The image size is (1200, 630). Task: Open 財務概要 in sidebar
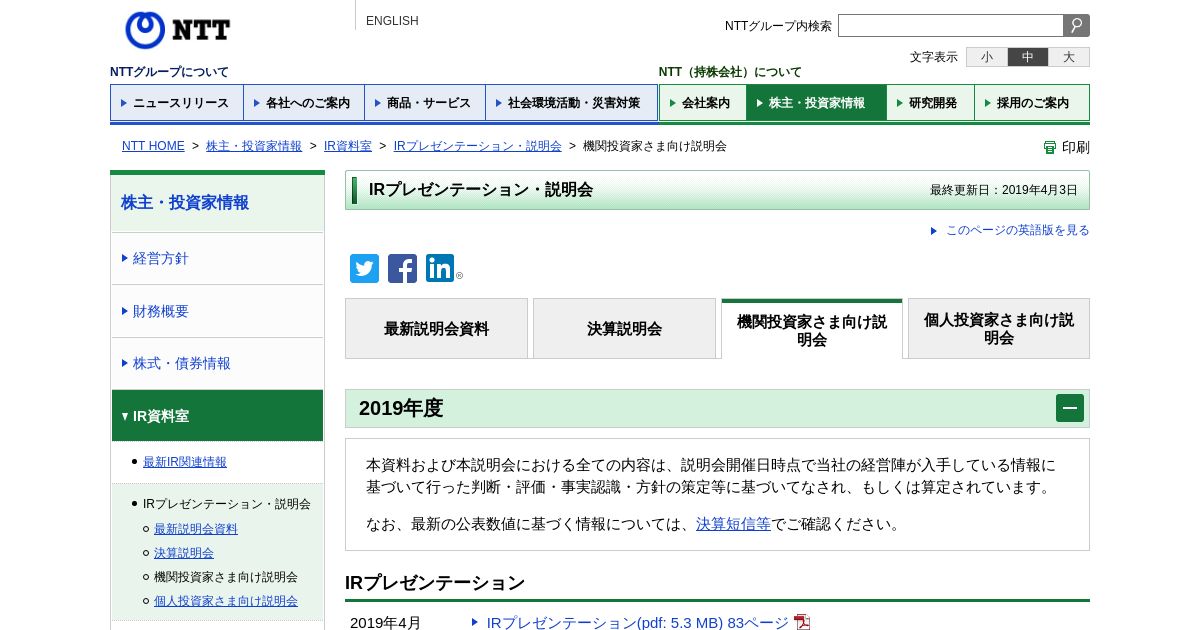[x=217, y=311]
